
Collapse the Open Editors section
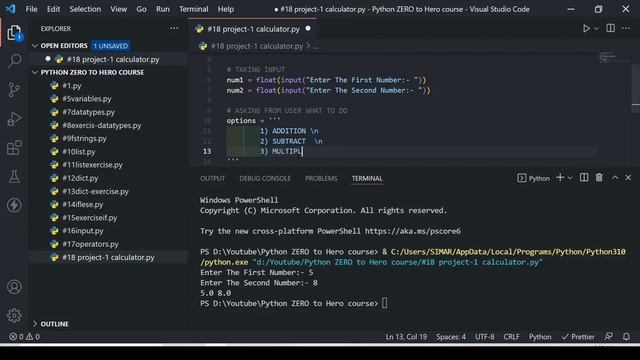click(35, 46)
